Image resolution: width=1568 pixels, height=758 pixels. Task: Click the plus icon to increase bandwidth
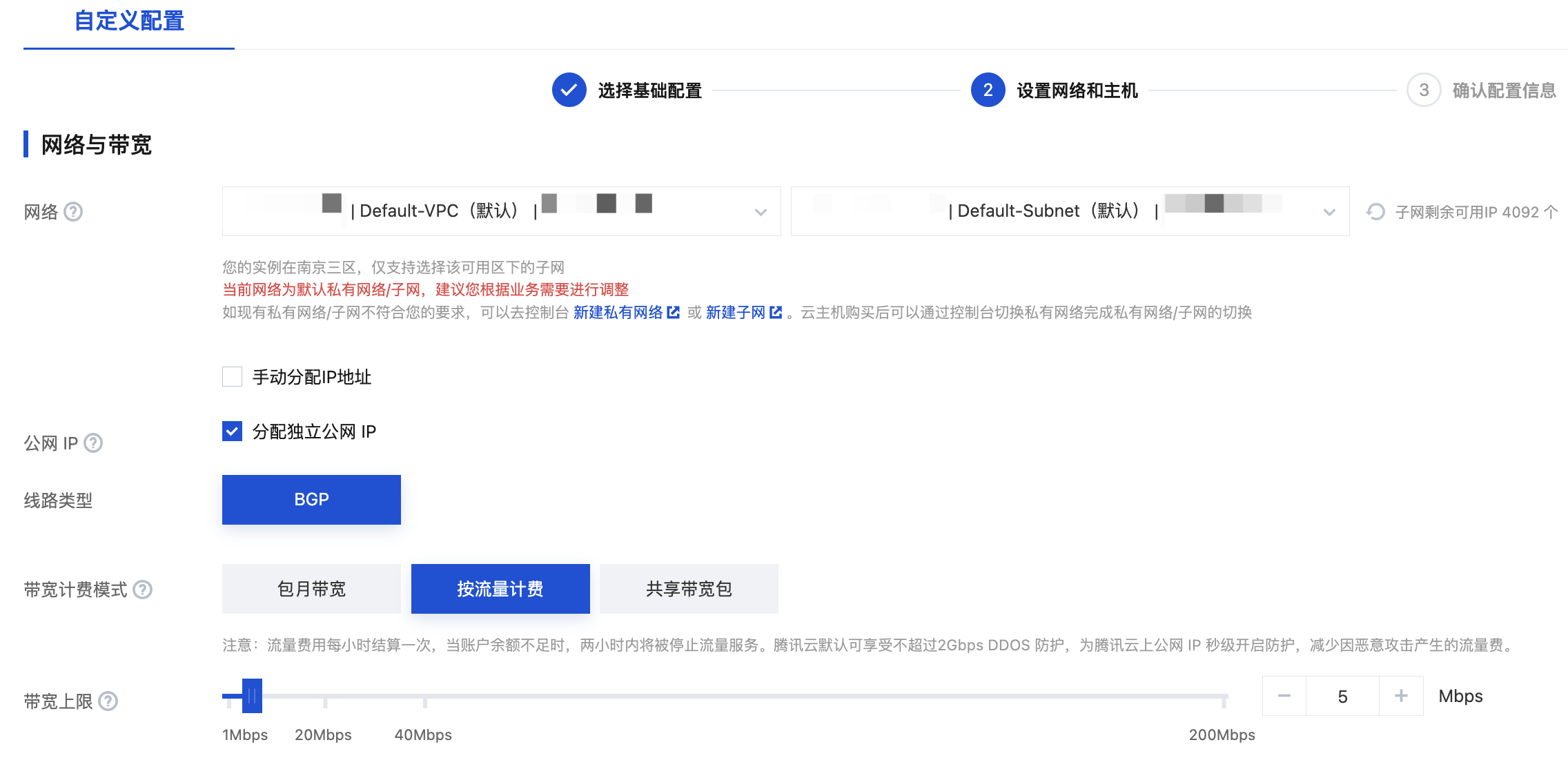pyautogui.click(x=1401, y=696)
